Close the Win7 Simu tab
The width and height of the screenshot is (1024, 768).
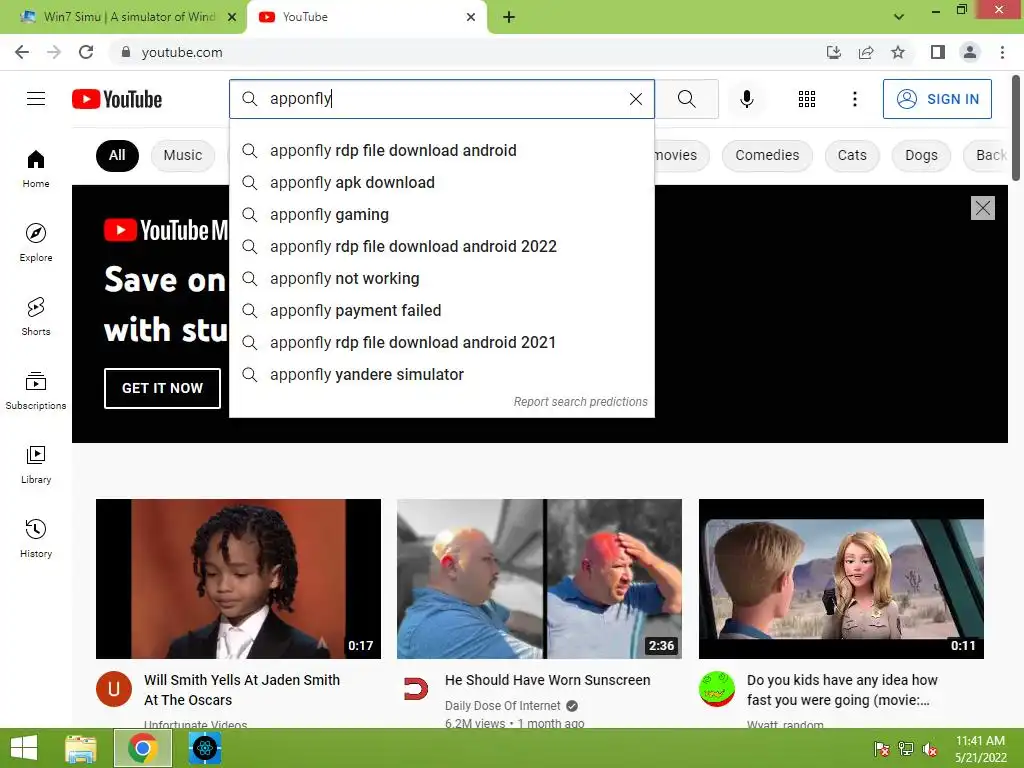pyautogui.click(x=232, y=17)
